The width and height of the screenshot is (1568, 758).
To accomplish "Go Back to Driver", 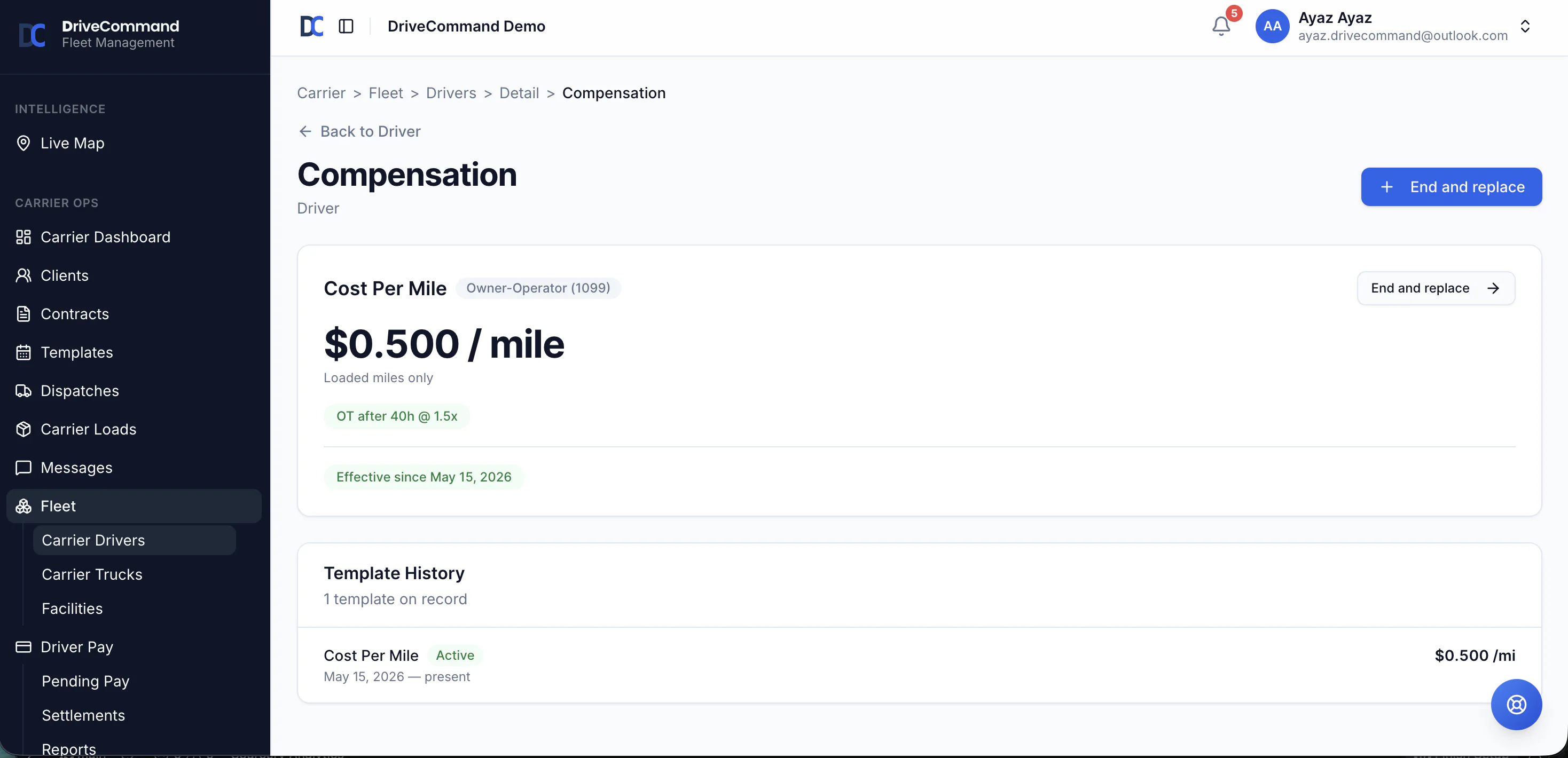I will coord(360,131).
